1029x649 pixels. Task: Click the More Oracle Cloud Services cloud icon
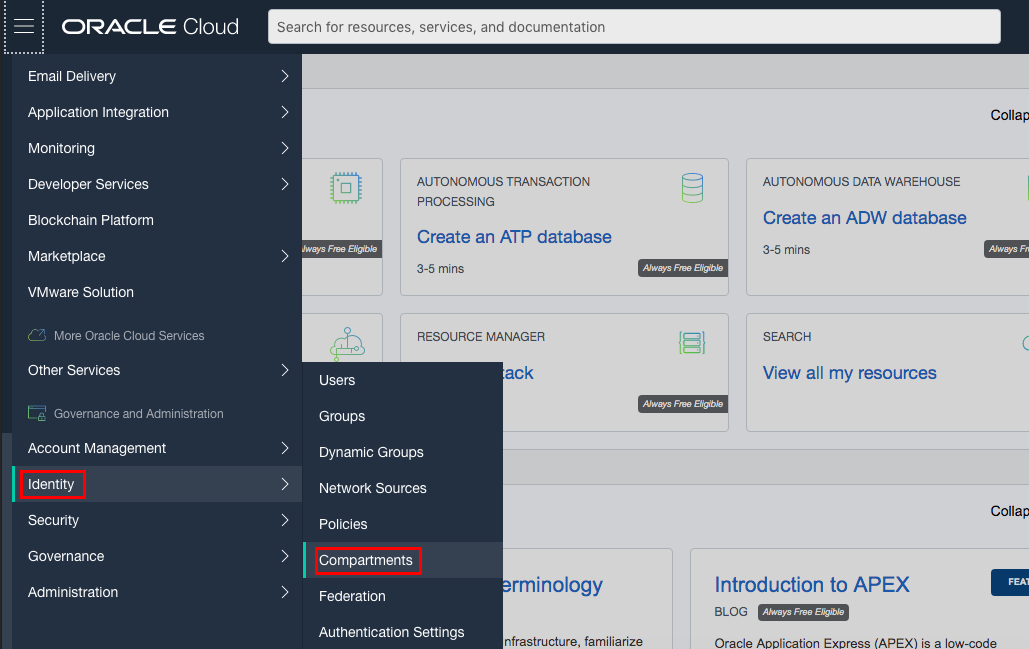37,335
